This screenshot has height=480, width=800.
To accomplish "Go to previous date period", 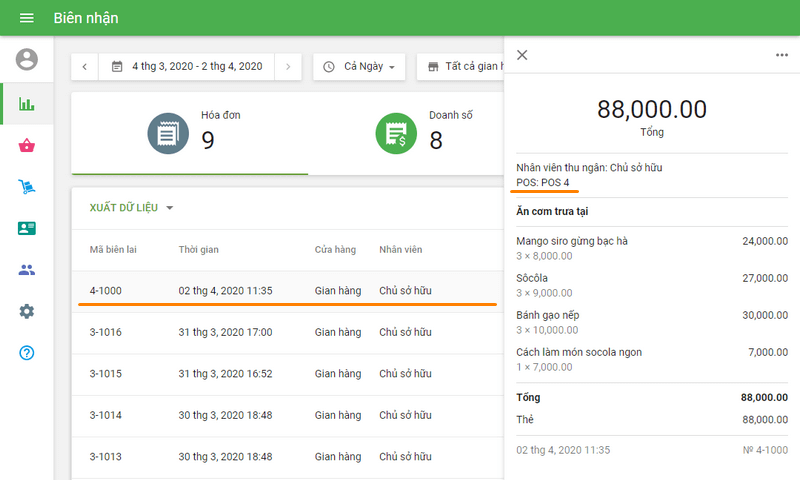I will point(84,67).
